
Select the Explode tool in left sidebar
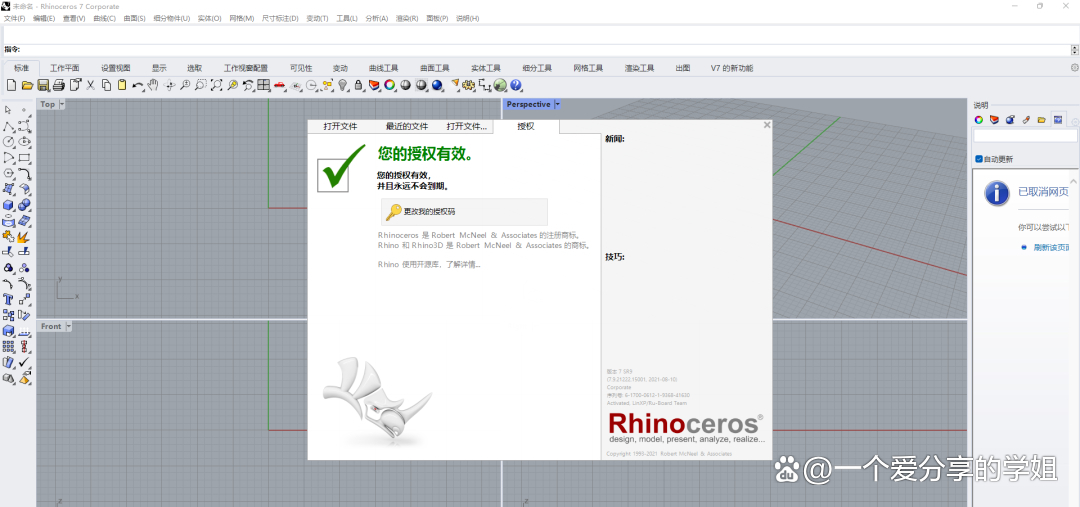pos(24,237)
